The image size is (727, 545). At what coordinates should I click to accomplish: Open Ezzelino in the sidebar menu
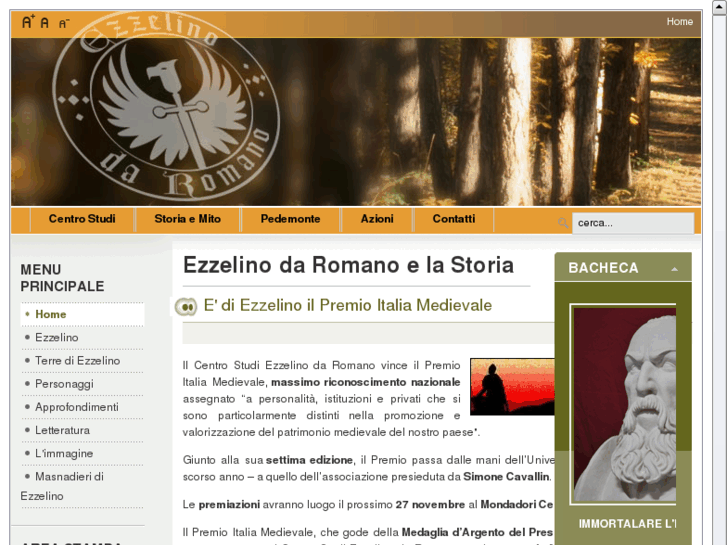57,338
